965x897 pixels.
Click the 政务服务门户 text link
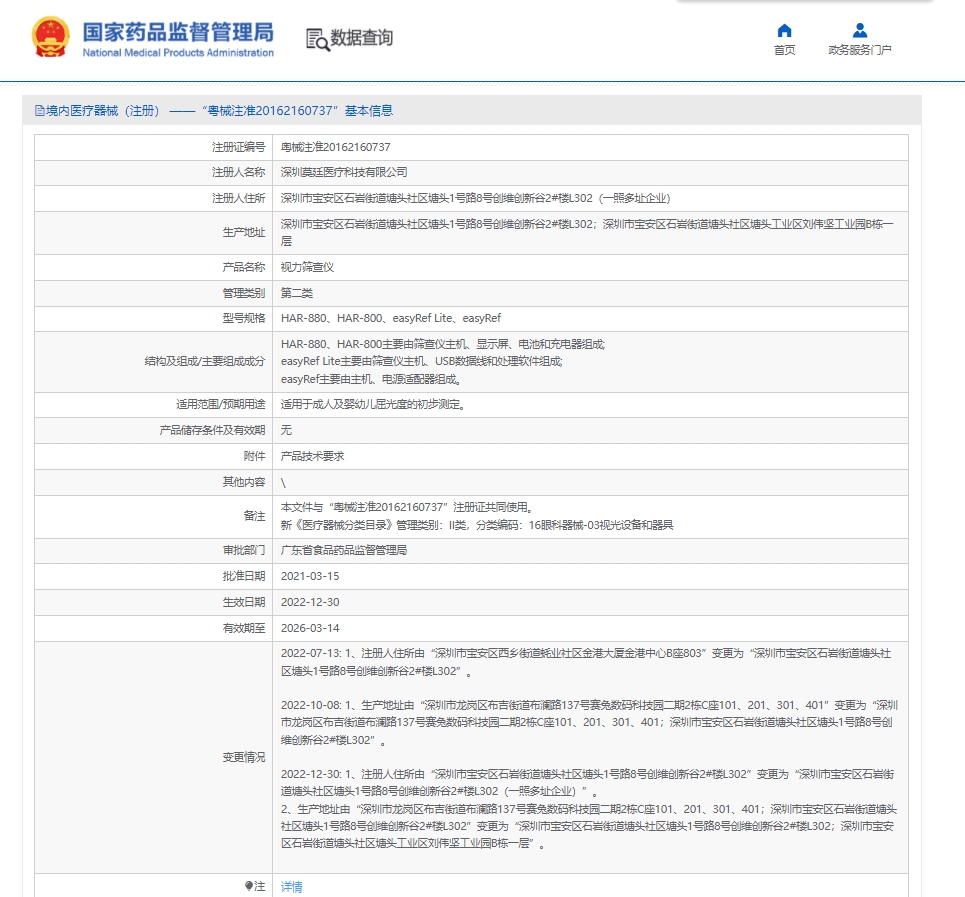(x=860, y=50)
